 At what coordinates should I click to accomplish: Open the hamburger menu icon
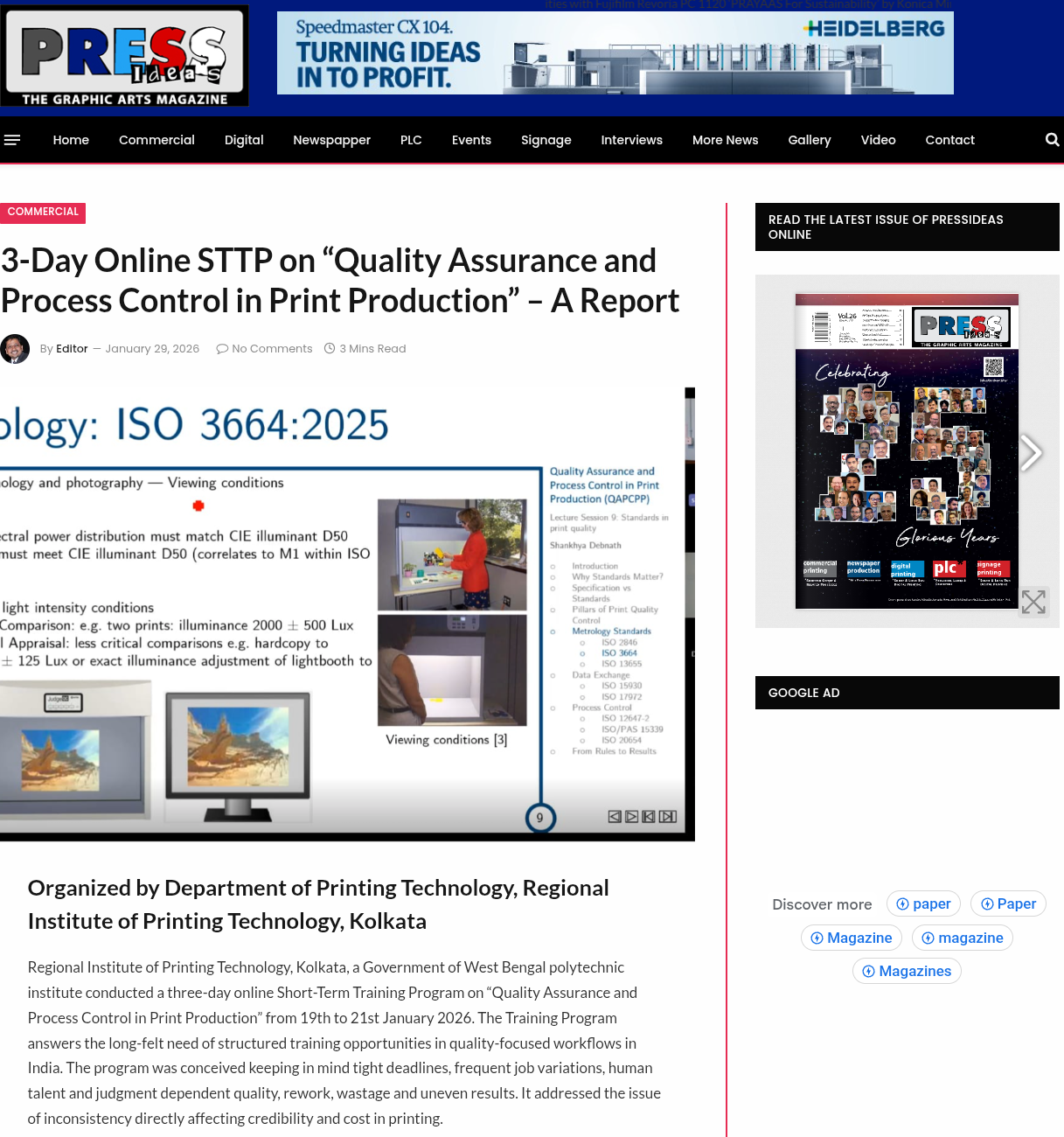[x=12, y=140]
